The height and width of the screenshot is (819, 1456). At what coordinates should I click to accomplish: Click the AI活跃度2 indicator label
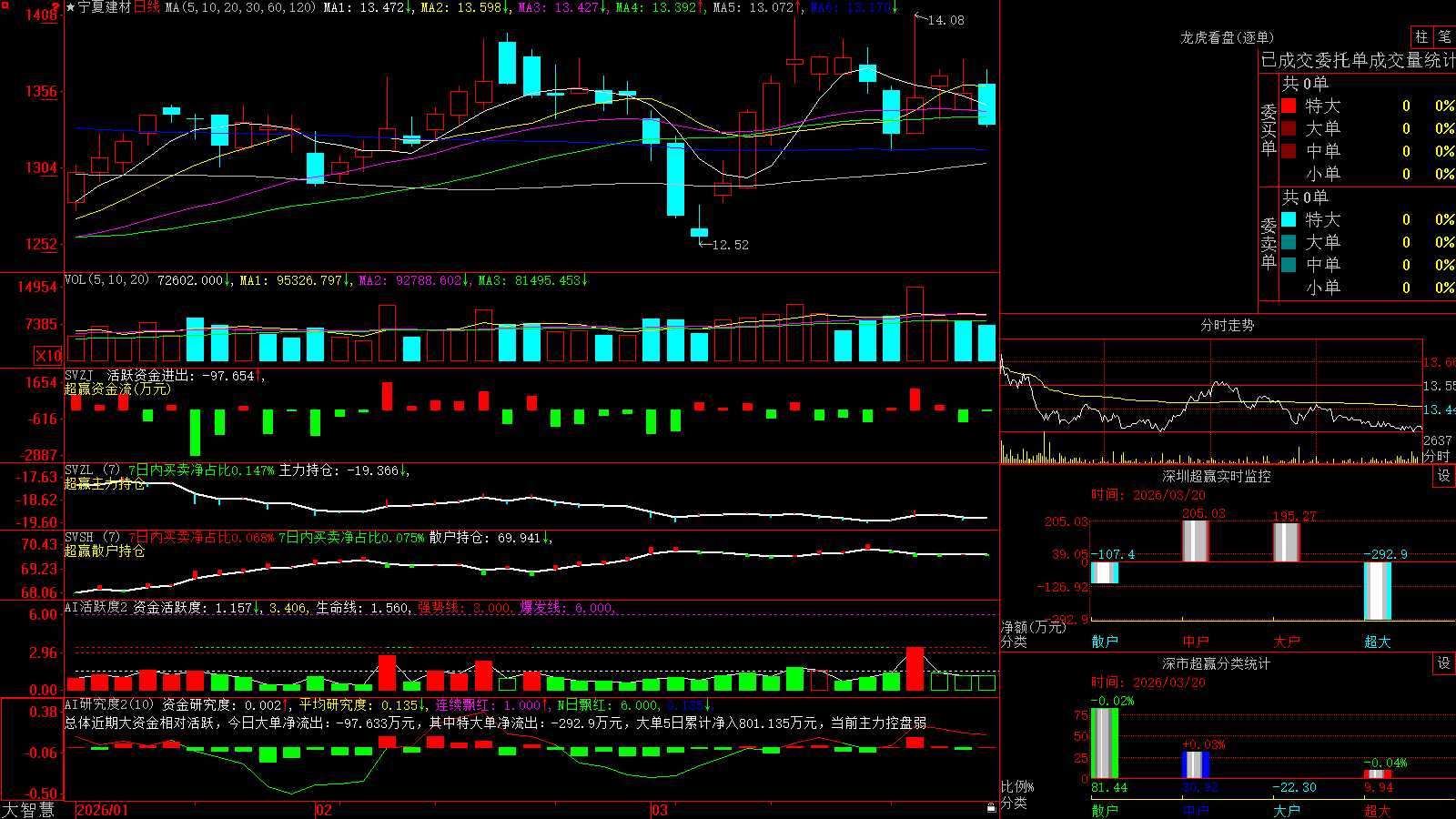96,607
